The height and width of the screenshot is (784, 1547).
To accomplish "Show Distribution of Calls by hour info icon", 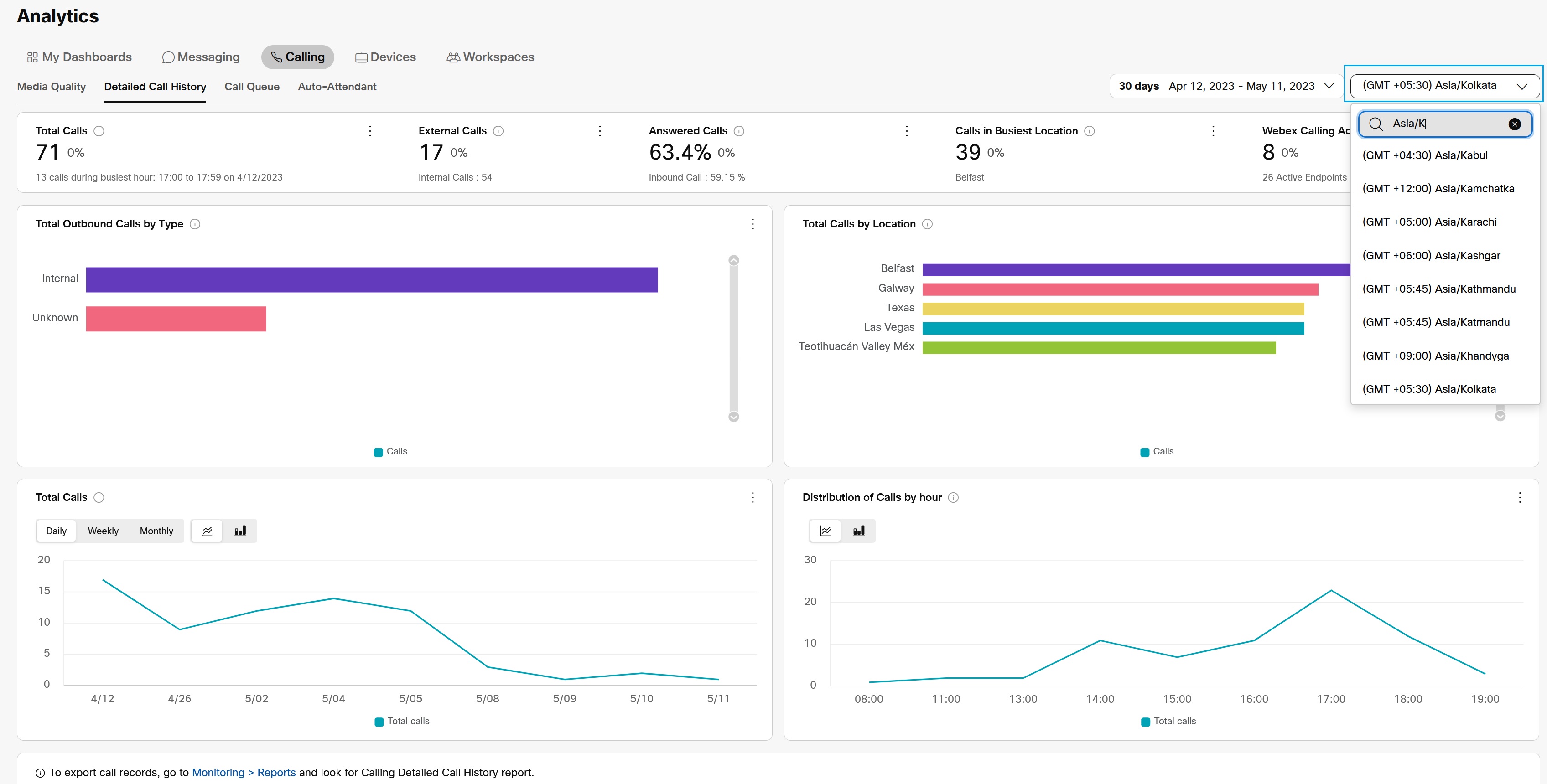I will pos(953,497).
